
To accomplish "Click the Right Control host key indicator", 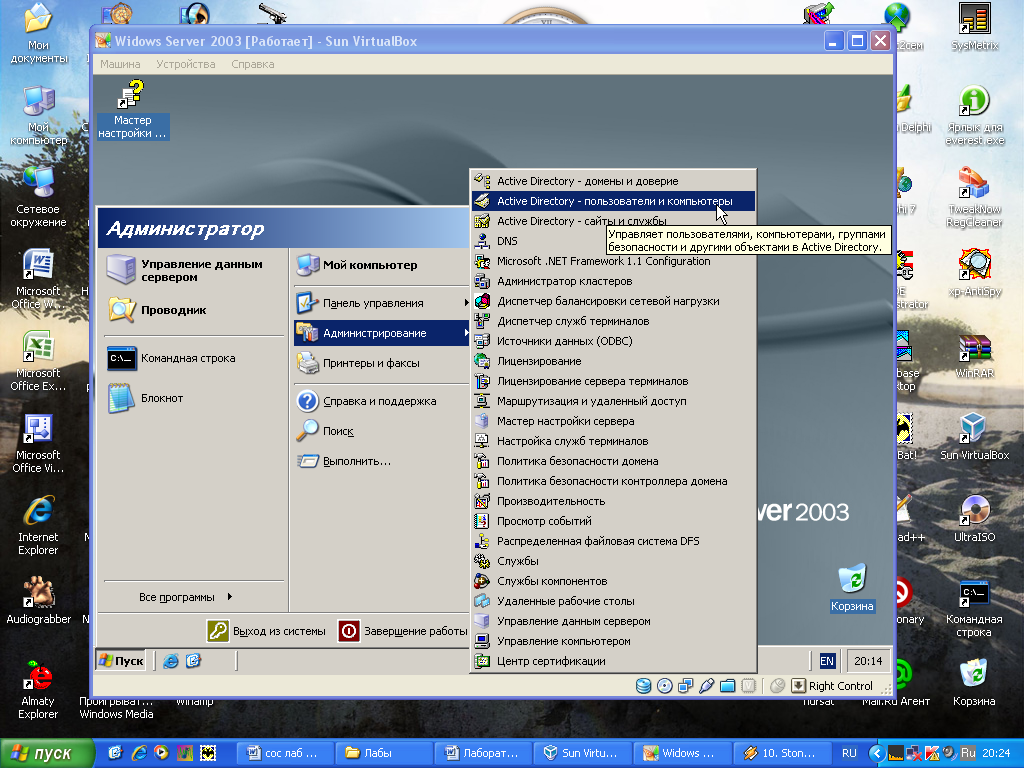I will [x=833, y=686].
